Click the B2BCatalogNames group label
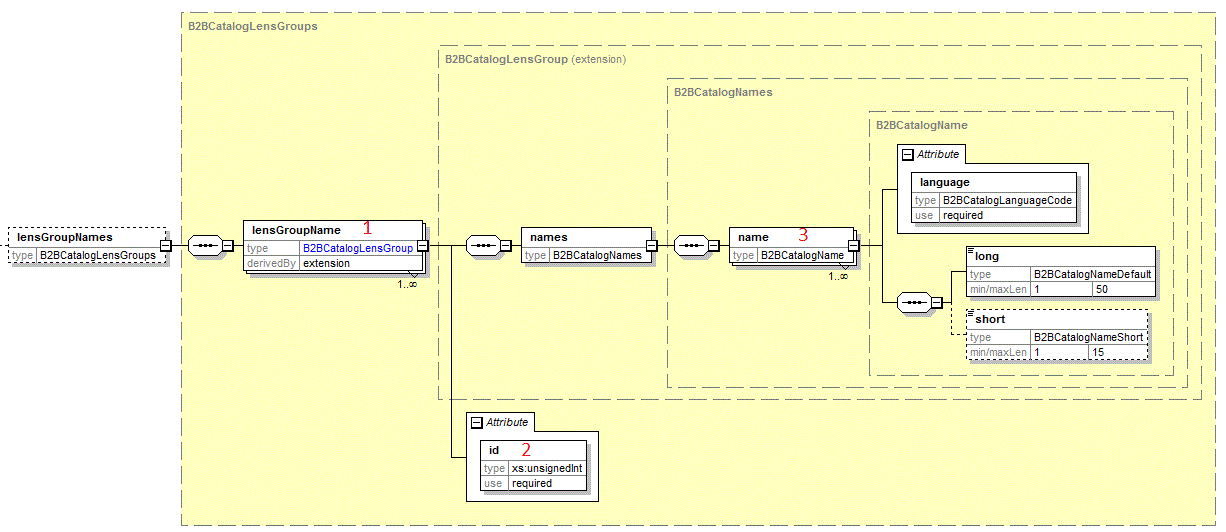This screenshot has width=1226, height=532. pos(723,92)
